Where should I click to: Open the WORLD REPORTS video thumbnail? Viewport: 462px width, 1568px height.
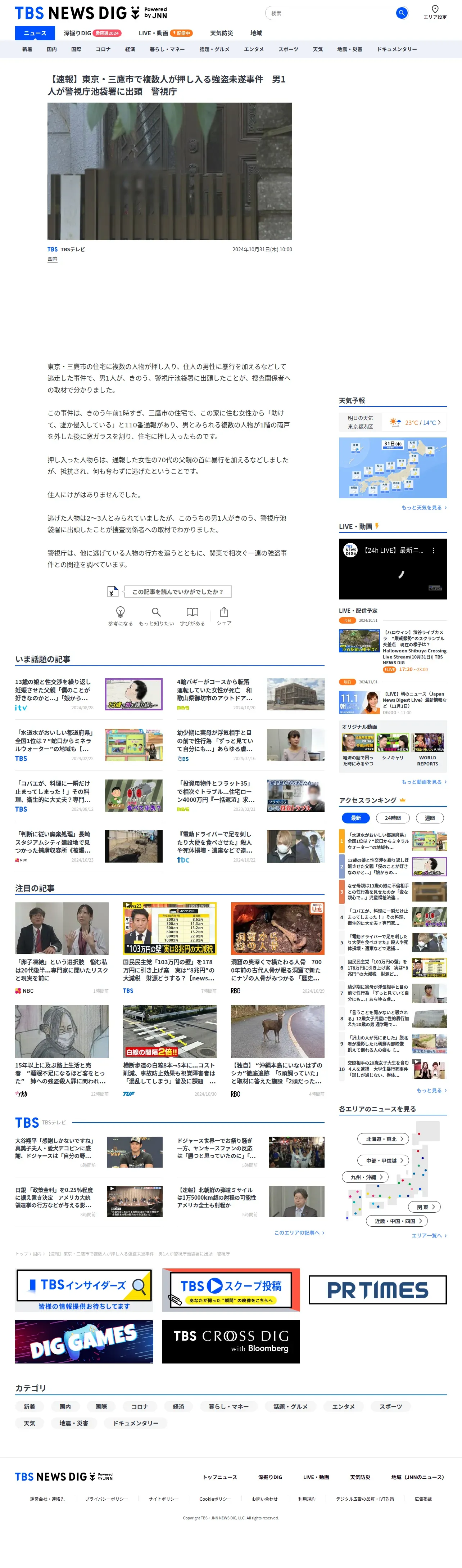point(428,743)
